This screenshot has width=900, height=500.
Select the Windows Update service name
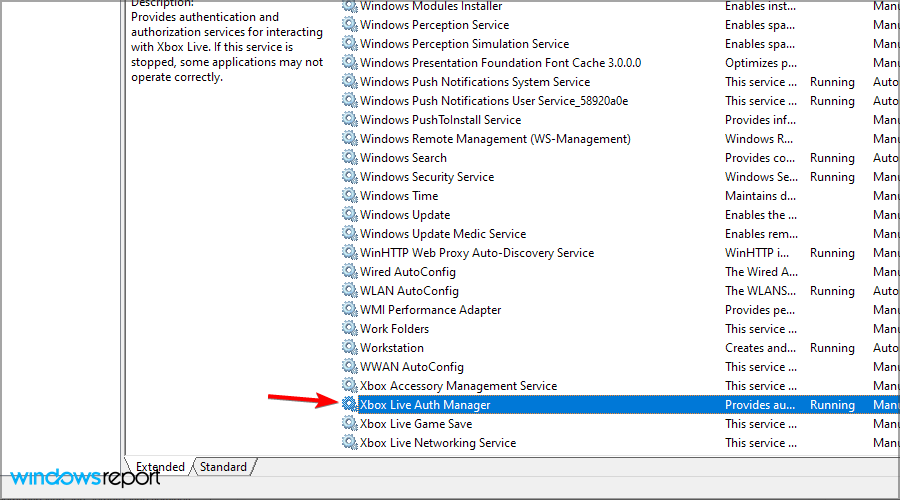tap(405, 215)
